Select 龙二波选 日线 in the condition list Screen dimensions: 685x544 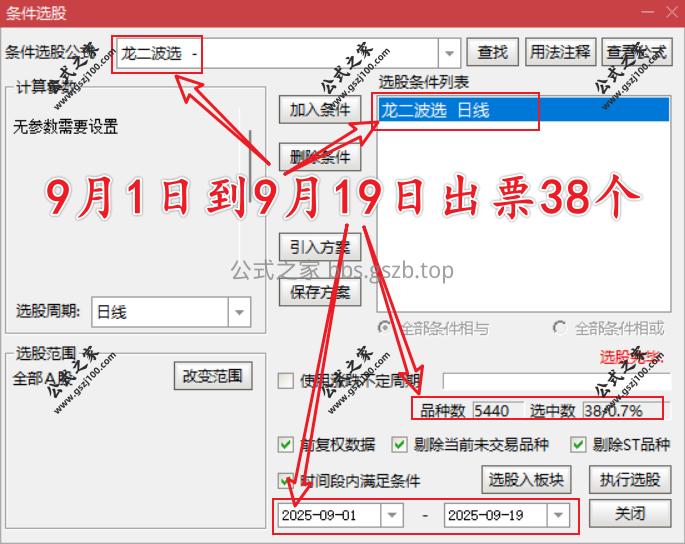pyautogui.click(x=523, y=110)
